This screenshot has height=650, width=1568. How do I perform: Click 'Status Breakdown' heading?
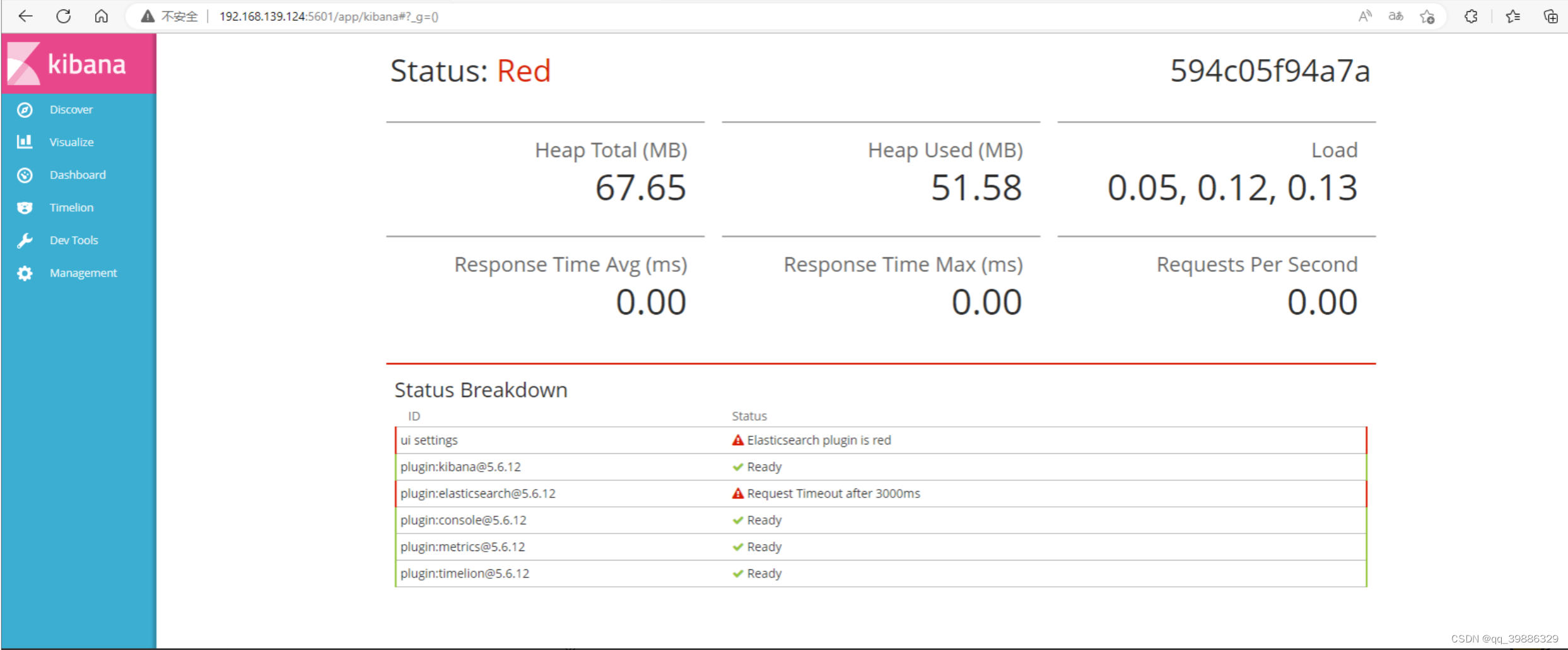pos(481,390)
